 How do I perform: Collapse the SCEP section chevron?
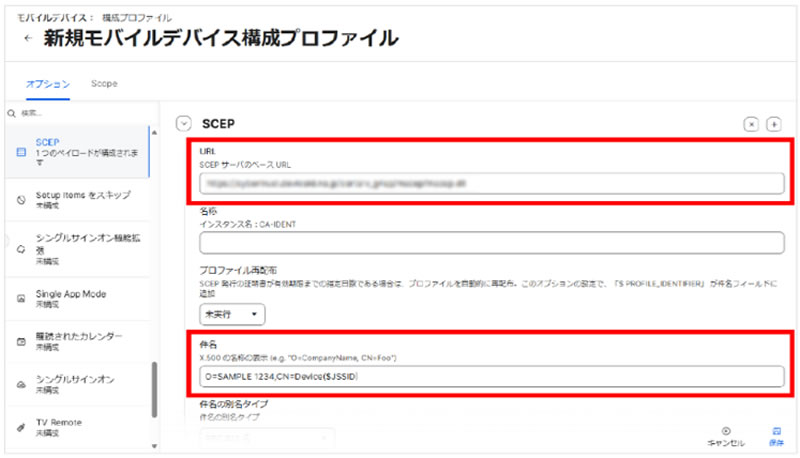pyautogui.click(x=183, y=124)
